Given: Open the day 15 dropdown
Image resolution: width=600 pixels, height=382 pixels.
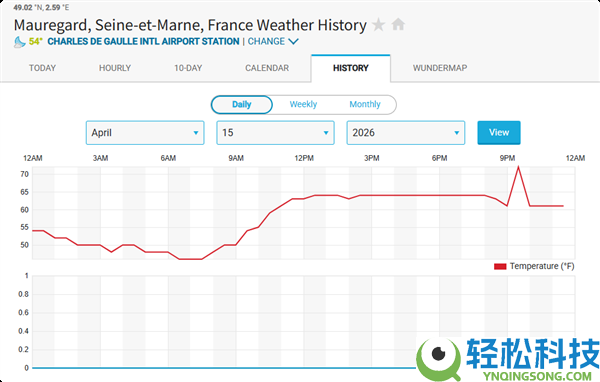Looking at the screenshot, I should point(276,133).
